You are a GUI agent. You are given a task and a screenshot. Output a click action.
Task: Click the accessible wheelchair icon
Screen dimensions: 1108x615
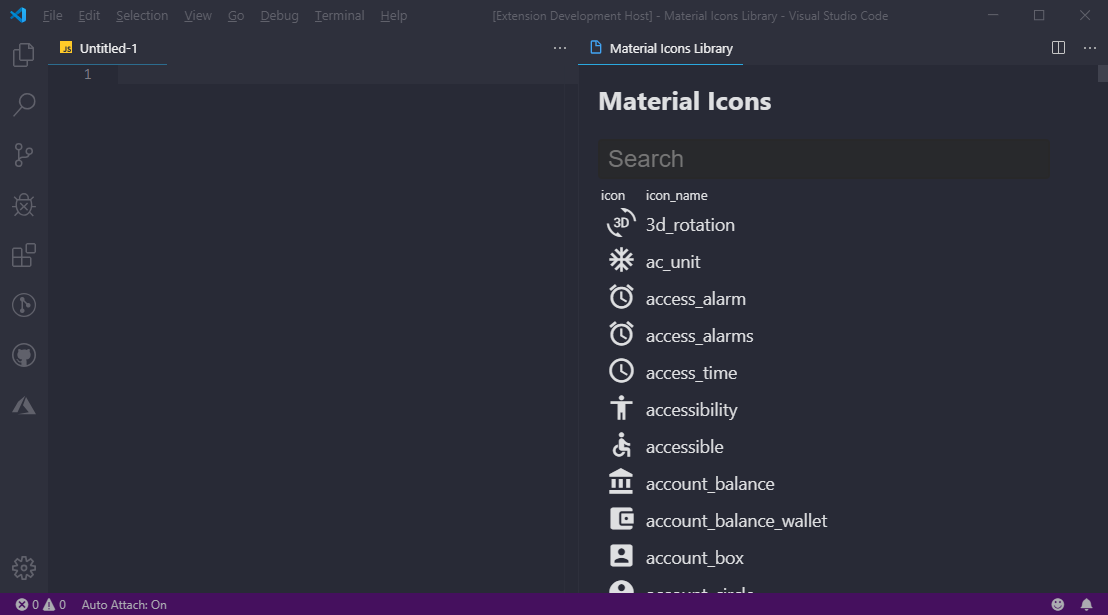tap(621, 445)
